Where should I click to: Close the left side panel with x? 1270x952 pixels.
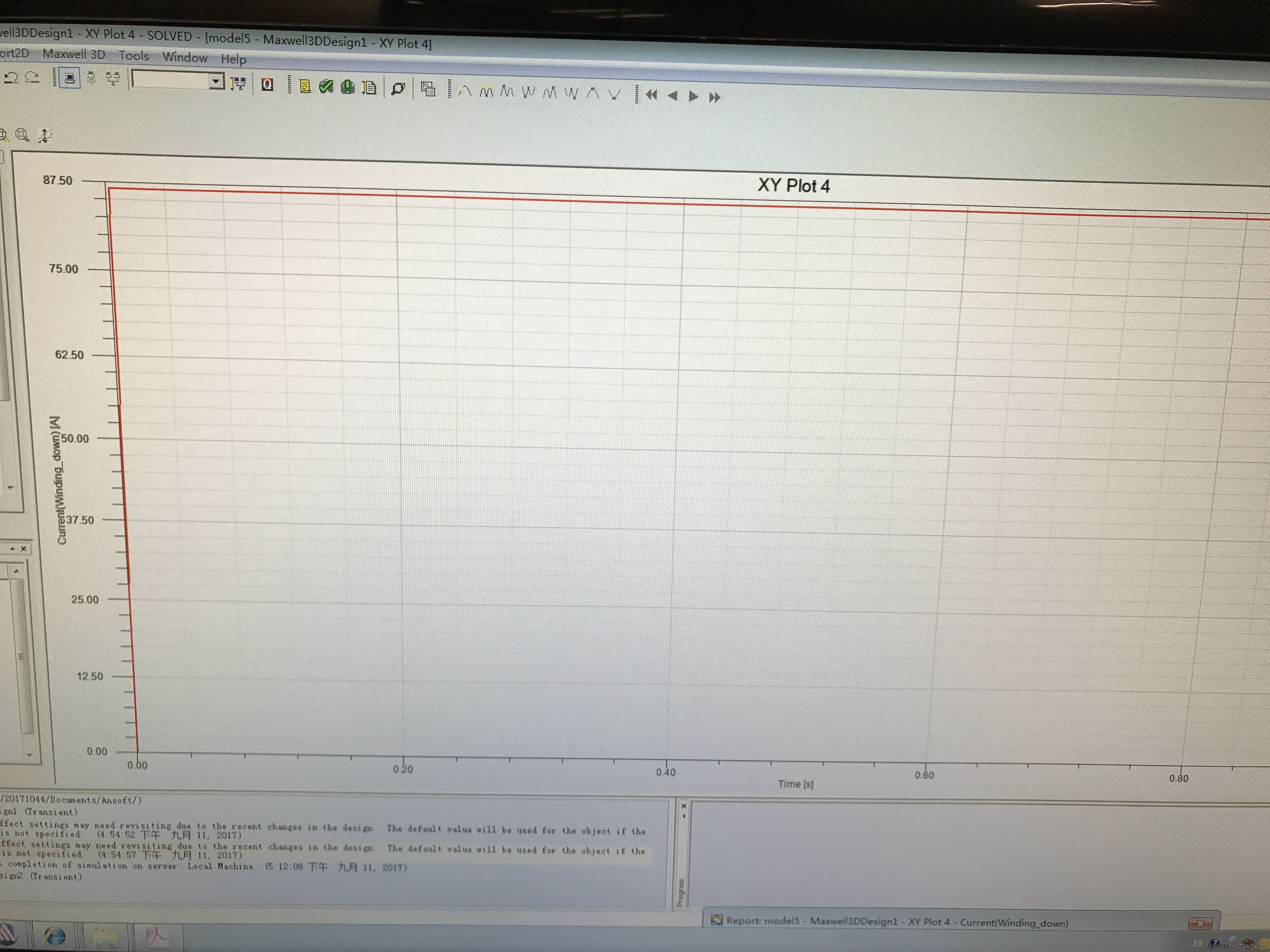coord(24,549)
